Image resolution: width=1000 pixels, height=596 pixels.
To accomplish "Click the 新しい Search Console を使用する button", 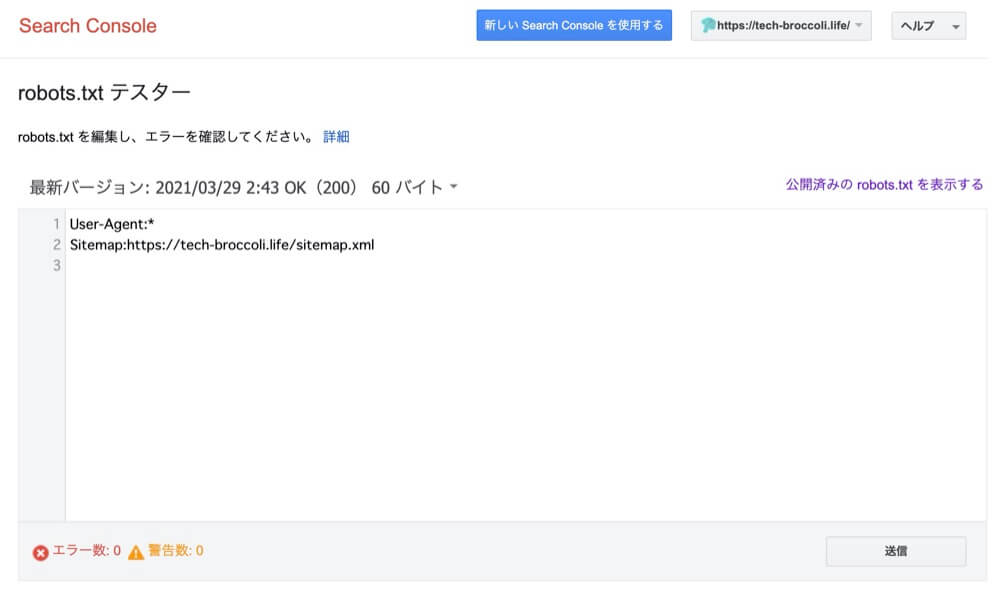I will pos(574,25).
